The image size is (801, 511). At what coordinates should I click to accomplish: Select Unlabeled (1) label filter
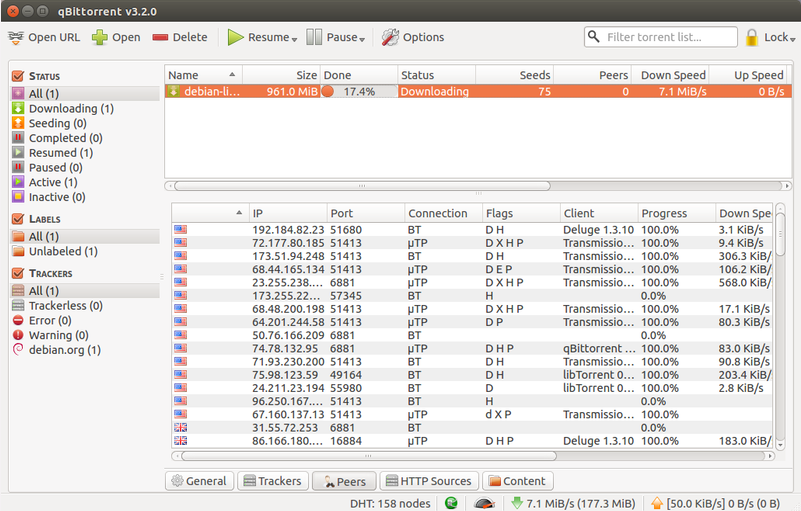[63, 251]
